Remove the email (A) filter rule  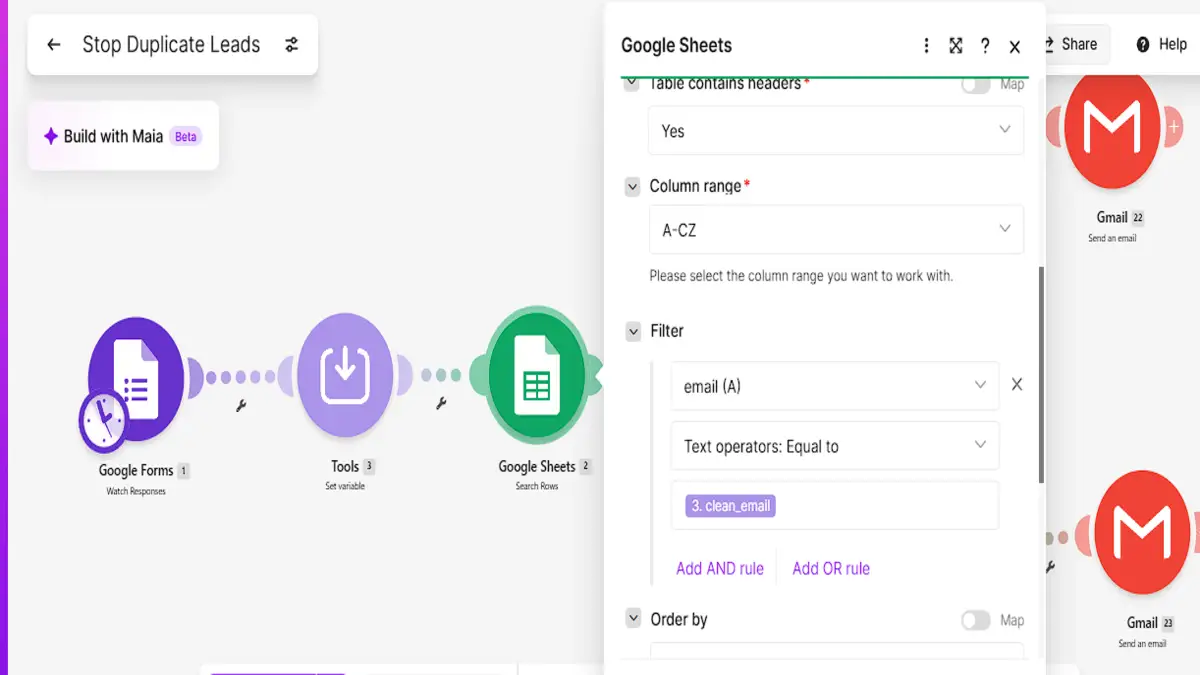point(1017,385)
